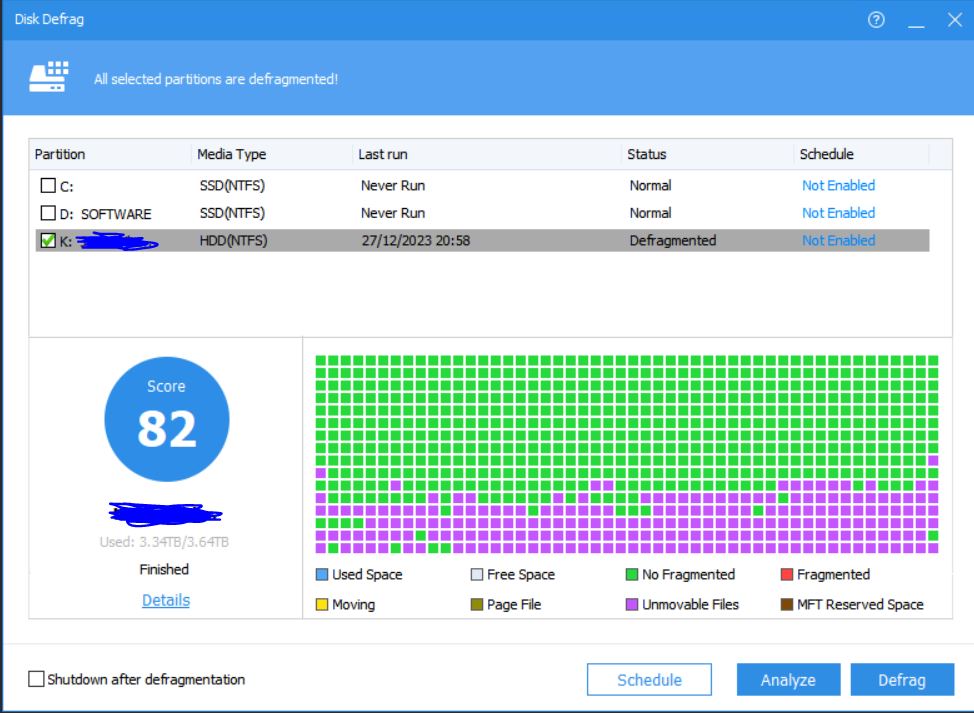
Task: Sort by the Partition column header
Action: (x=110, y=154)
